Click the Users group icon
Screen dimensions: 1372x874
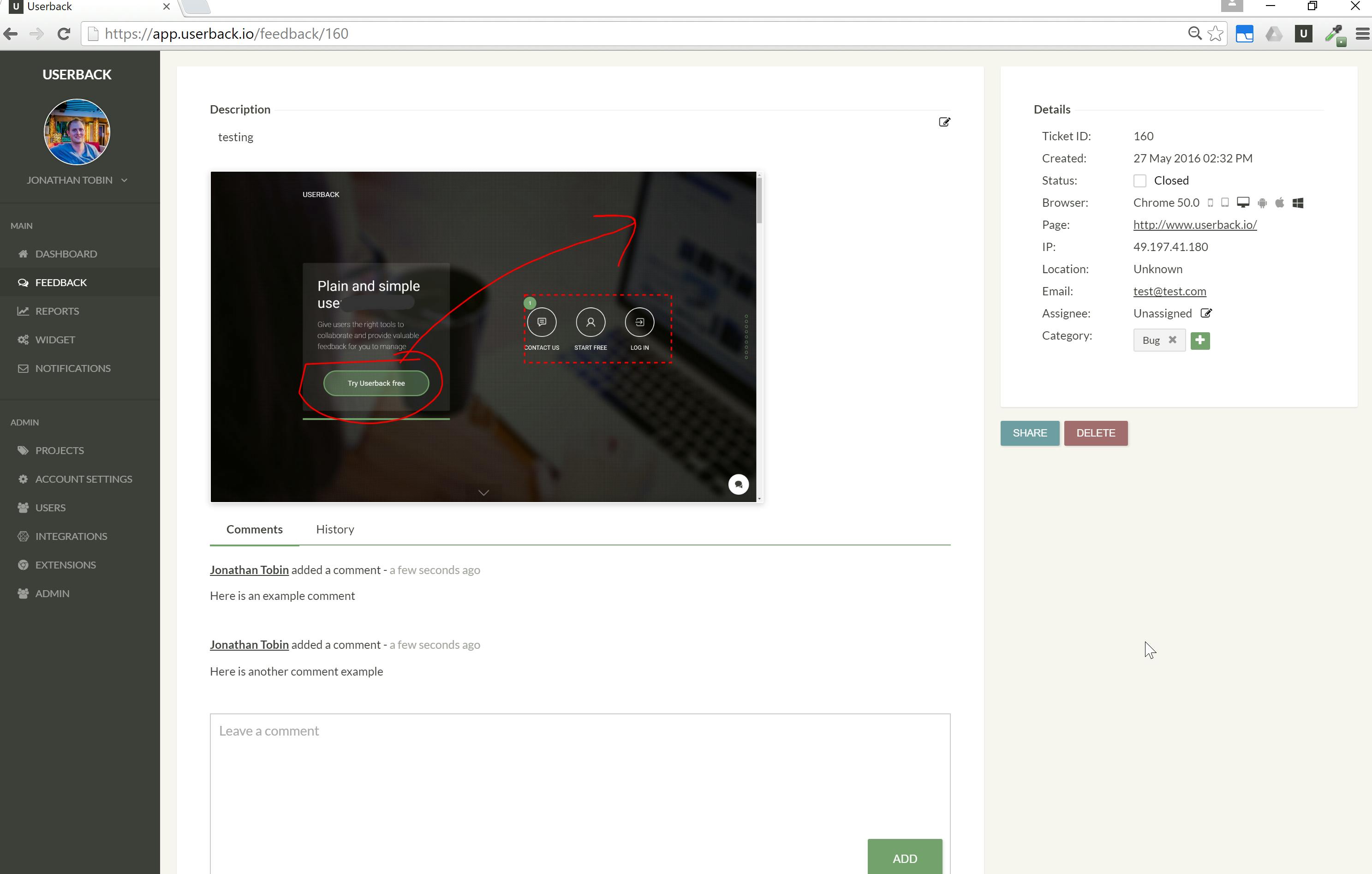click(23, 507)
